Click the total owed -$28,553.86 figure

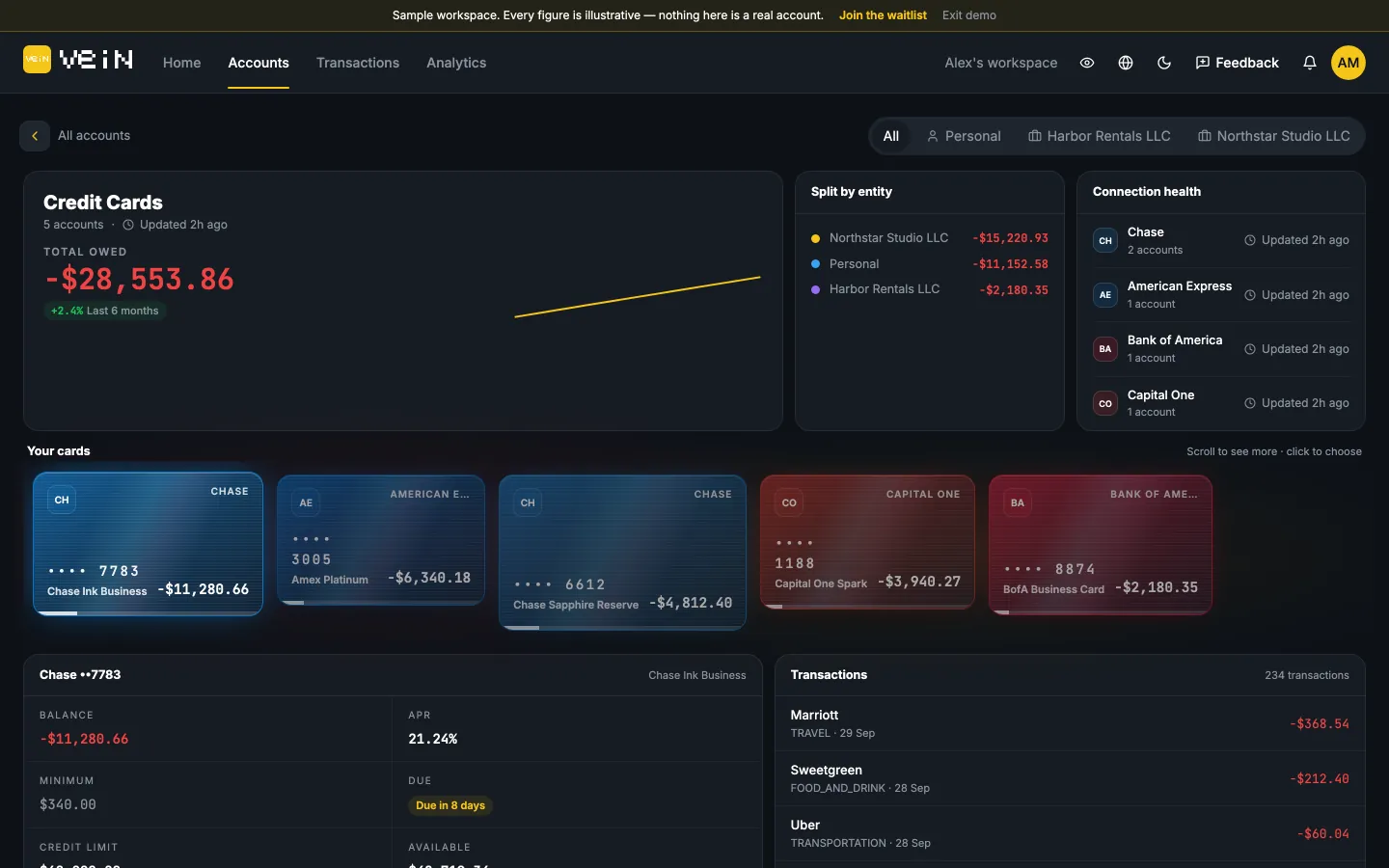tap(139, 280)
